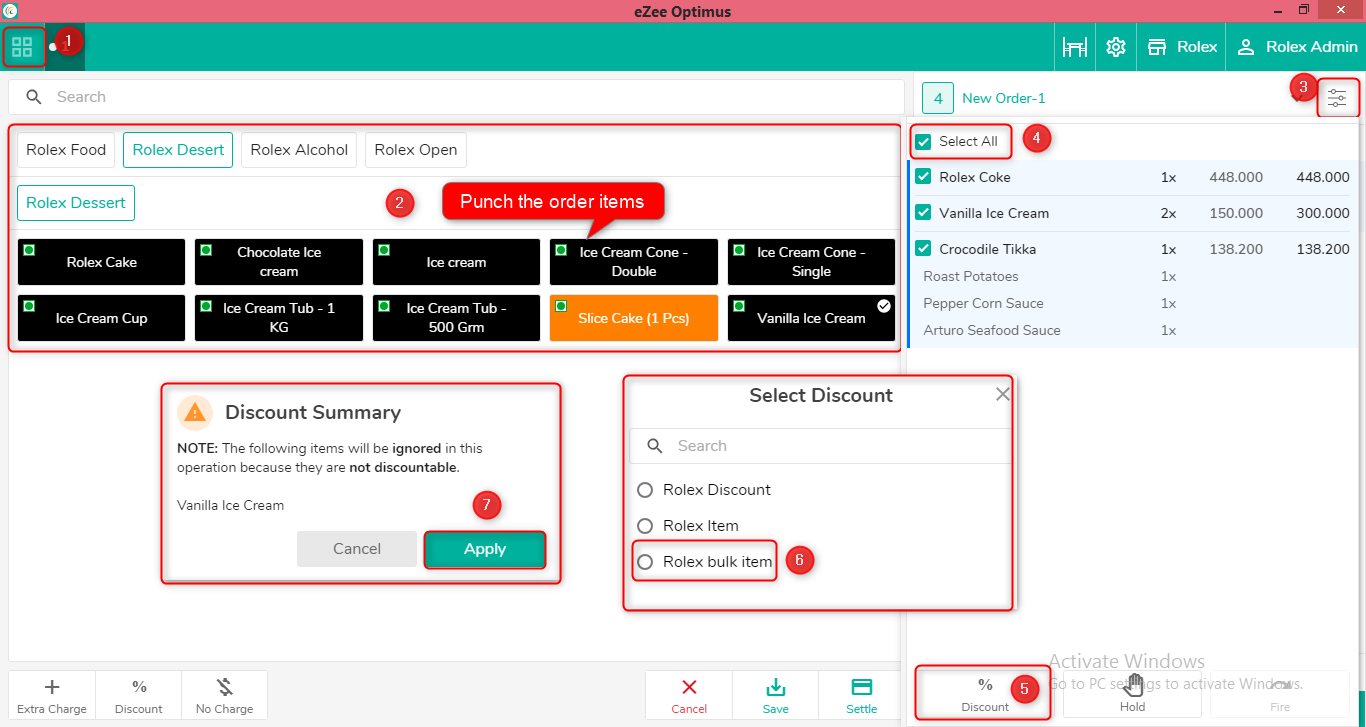Click Crocodile Tikka quantity 1x

point(1168,250)
